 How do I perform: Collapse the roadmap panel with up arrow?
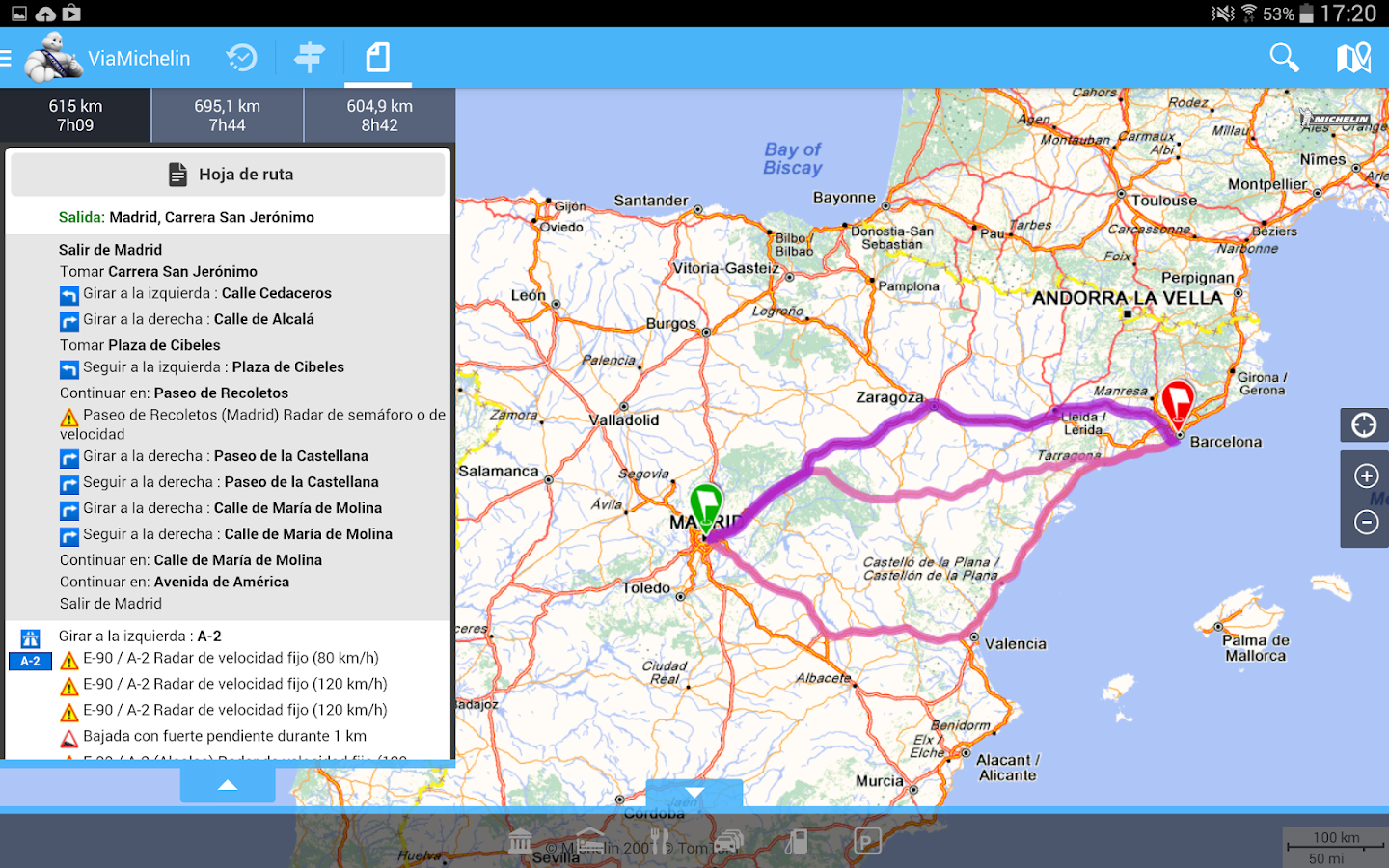click(228, 785)
